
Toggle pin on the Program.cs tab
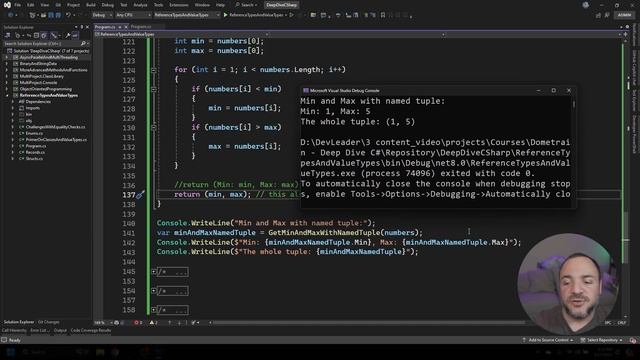pos(120,27)
